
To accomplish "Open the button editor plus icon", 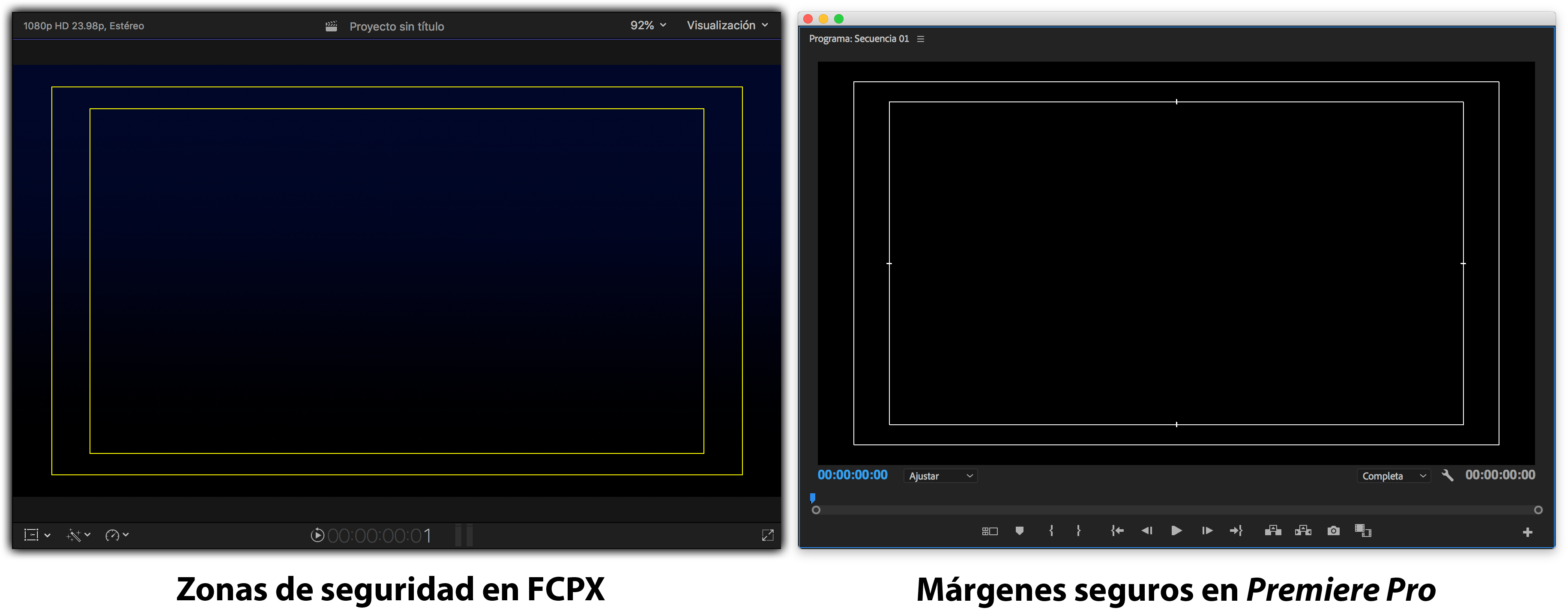I will [1527, 533].
